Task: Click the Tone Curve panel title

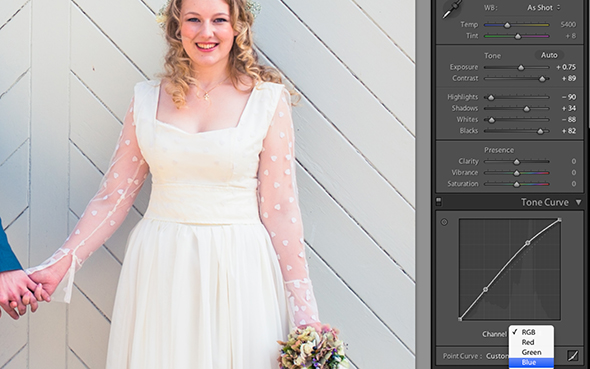Action: pos(544,202)
